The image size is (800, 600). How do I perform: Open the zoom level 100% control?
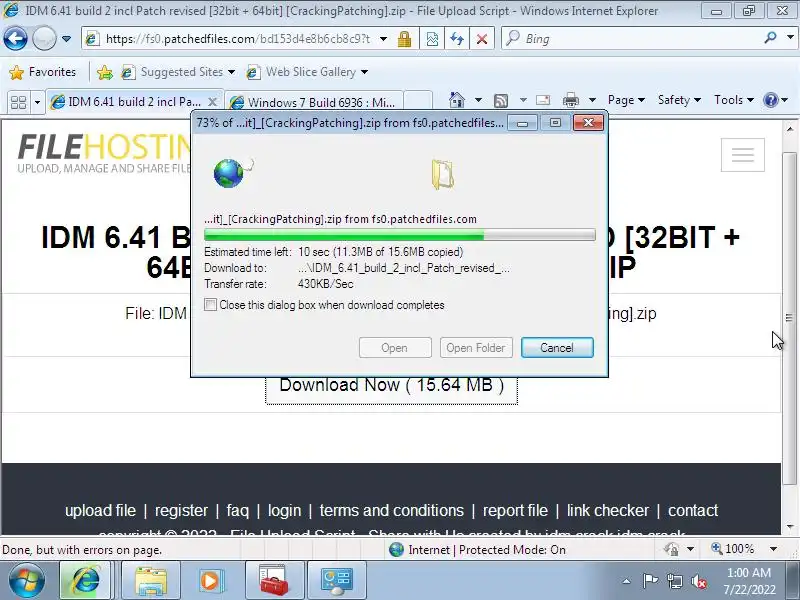point(733,549)
